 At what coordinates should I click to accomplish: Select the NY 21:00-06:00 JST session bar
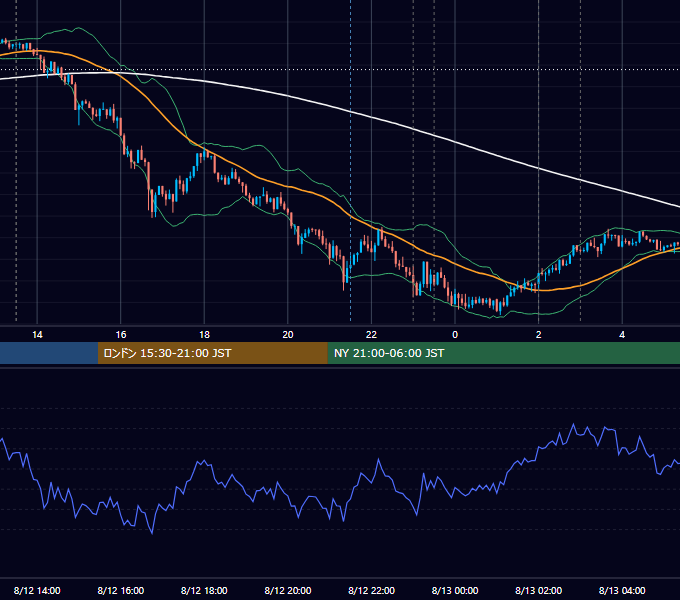pos(503,353)
